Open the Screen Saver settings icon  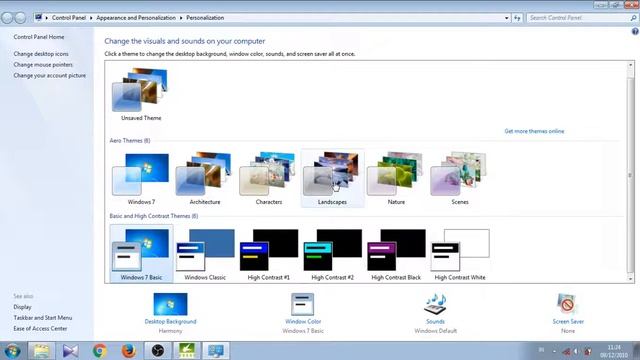click(567, 304)
